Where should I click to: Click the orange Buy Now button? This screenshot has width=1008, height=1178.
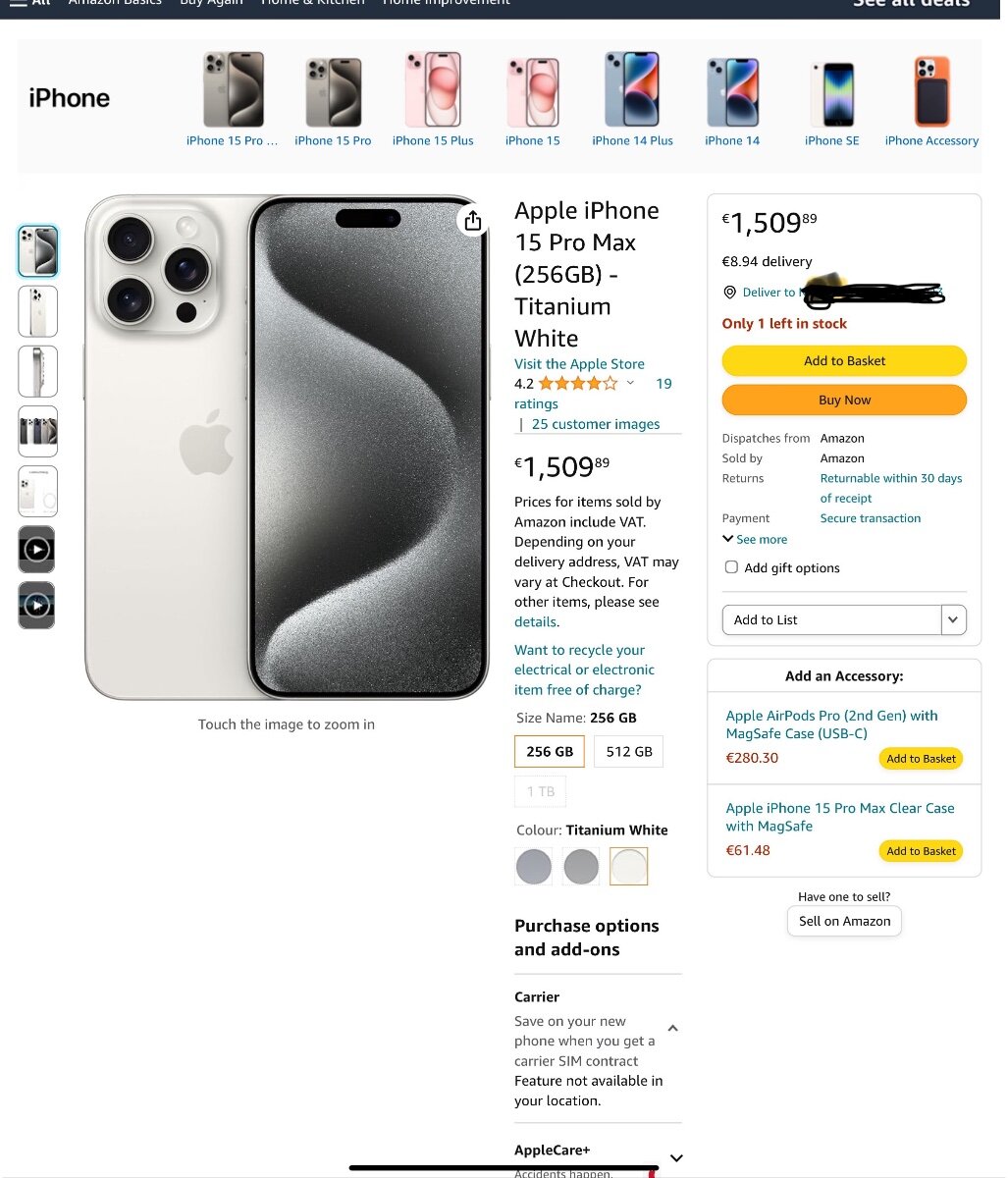point(844,400)
